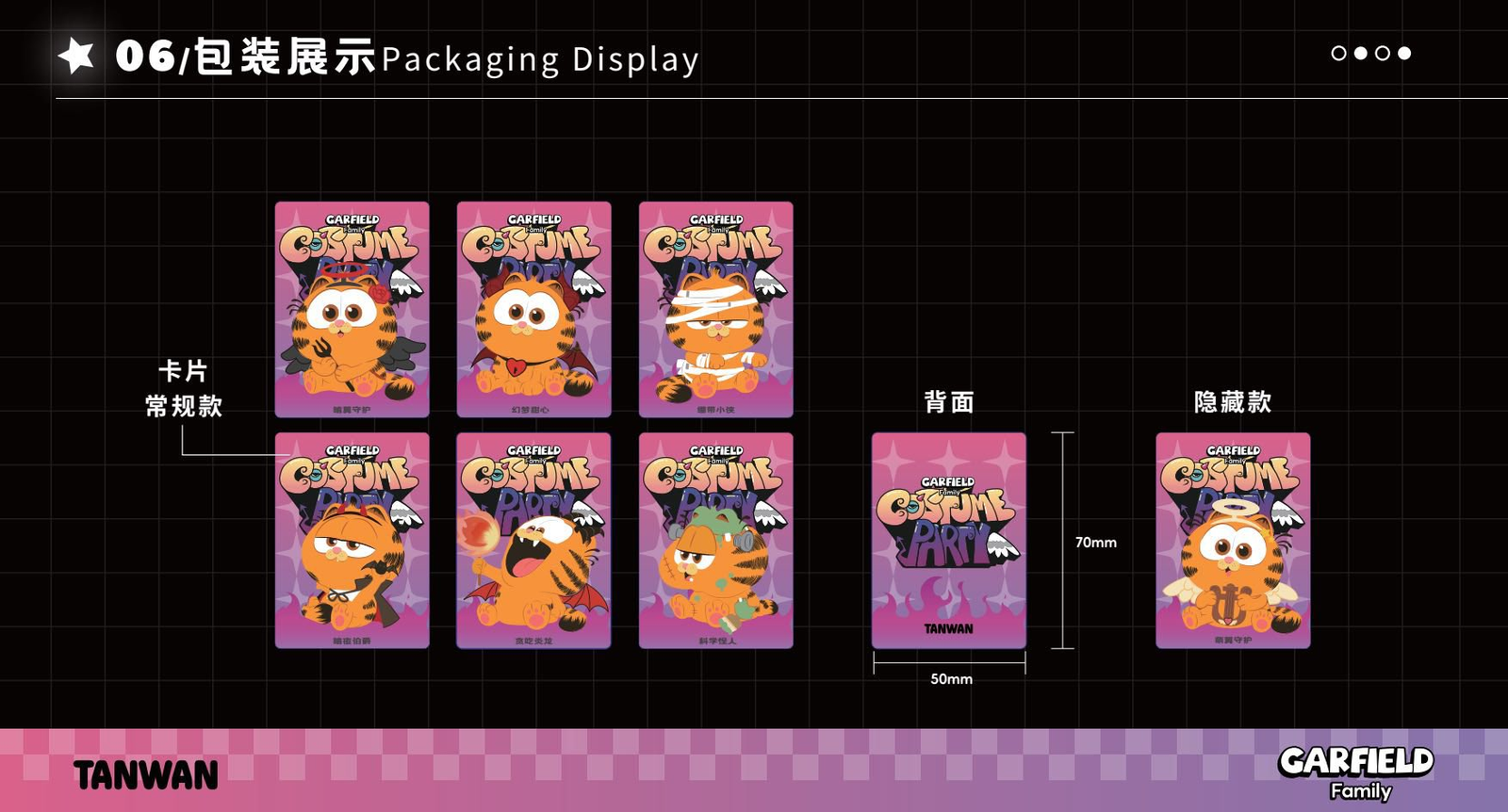Open the dragon Garfield card holding a fireball
The width and height of the screenshot is (1508, 812).
pyautogui.click(x=533, y=541)
